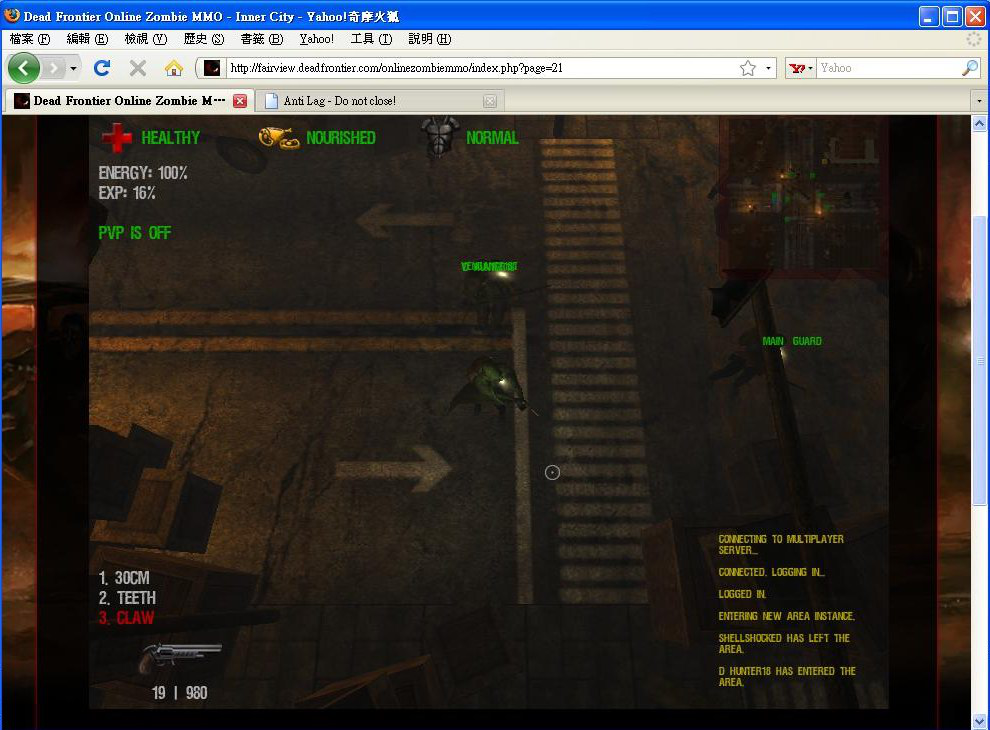Click the other player's green name tag
The height and width of the screenshot is (730, 990).
489,266
